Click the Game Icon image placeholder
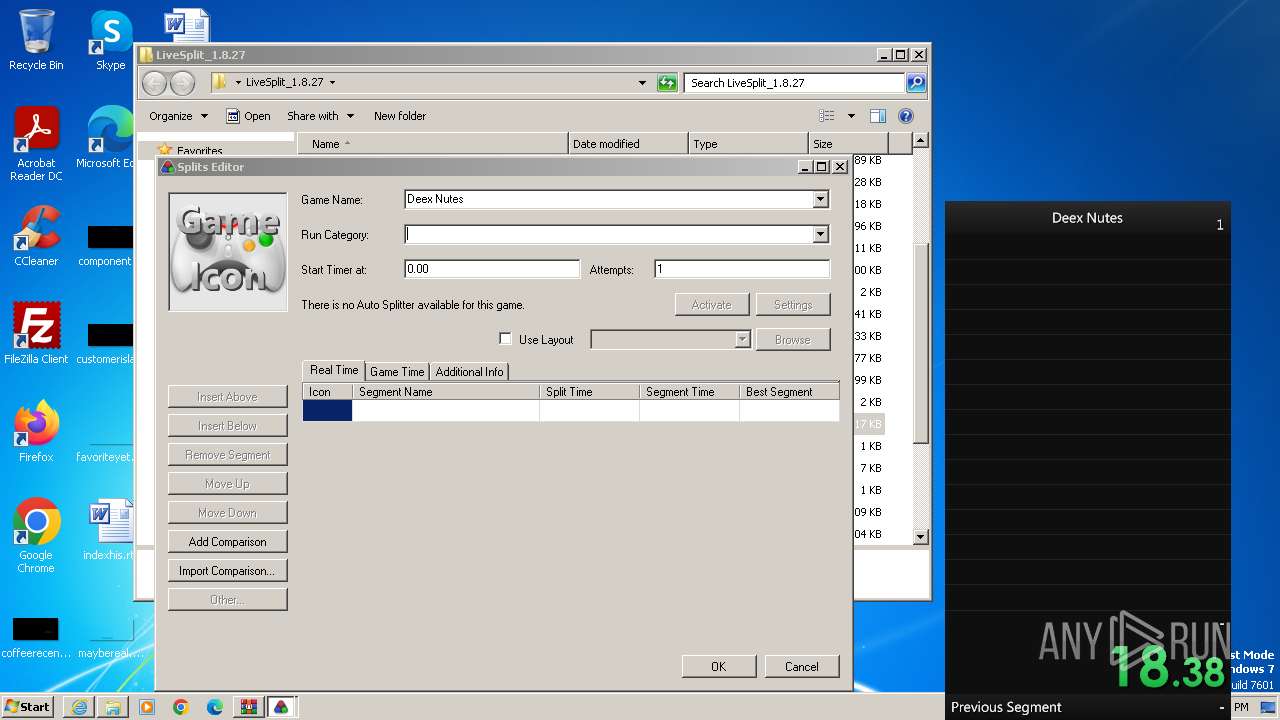This screenshot has height=720, width=1280. pyautogui.click(x=228, y=251)
